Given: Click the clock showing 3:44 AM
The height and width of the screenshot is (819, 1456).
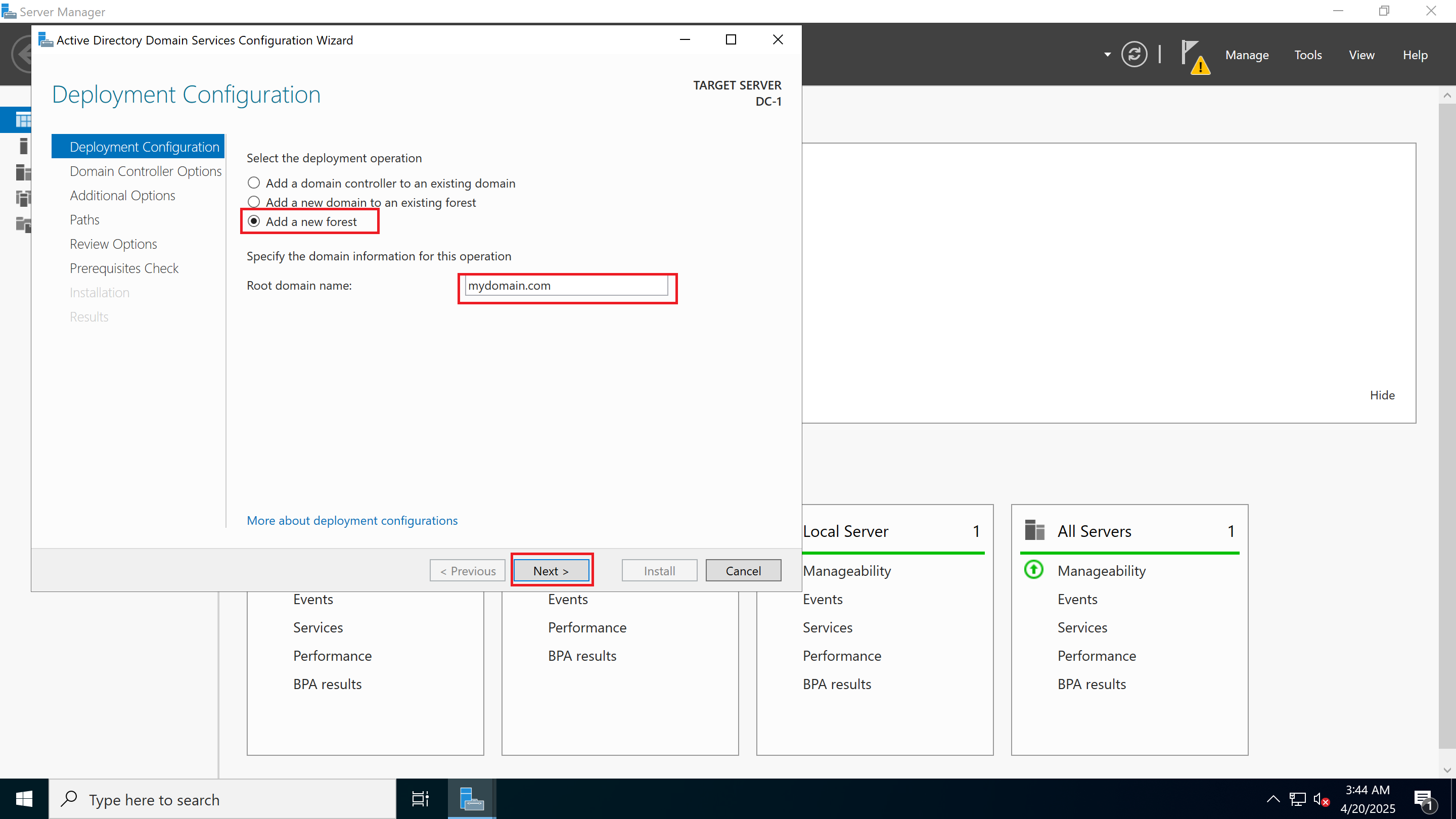Looking at the screenshot, I should [x=1367, y=799].
